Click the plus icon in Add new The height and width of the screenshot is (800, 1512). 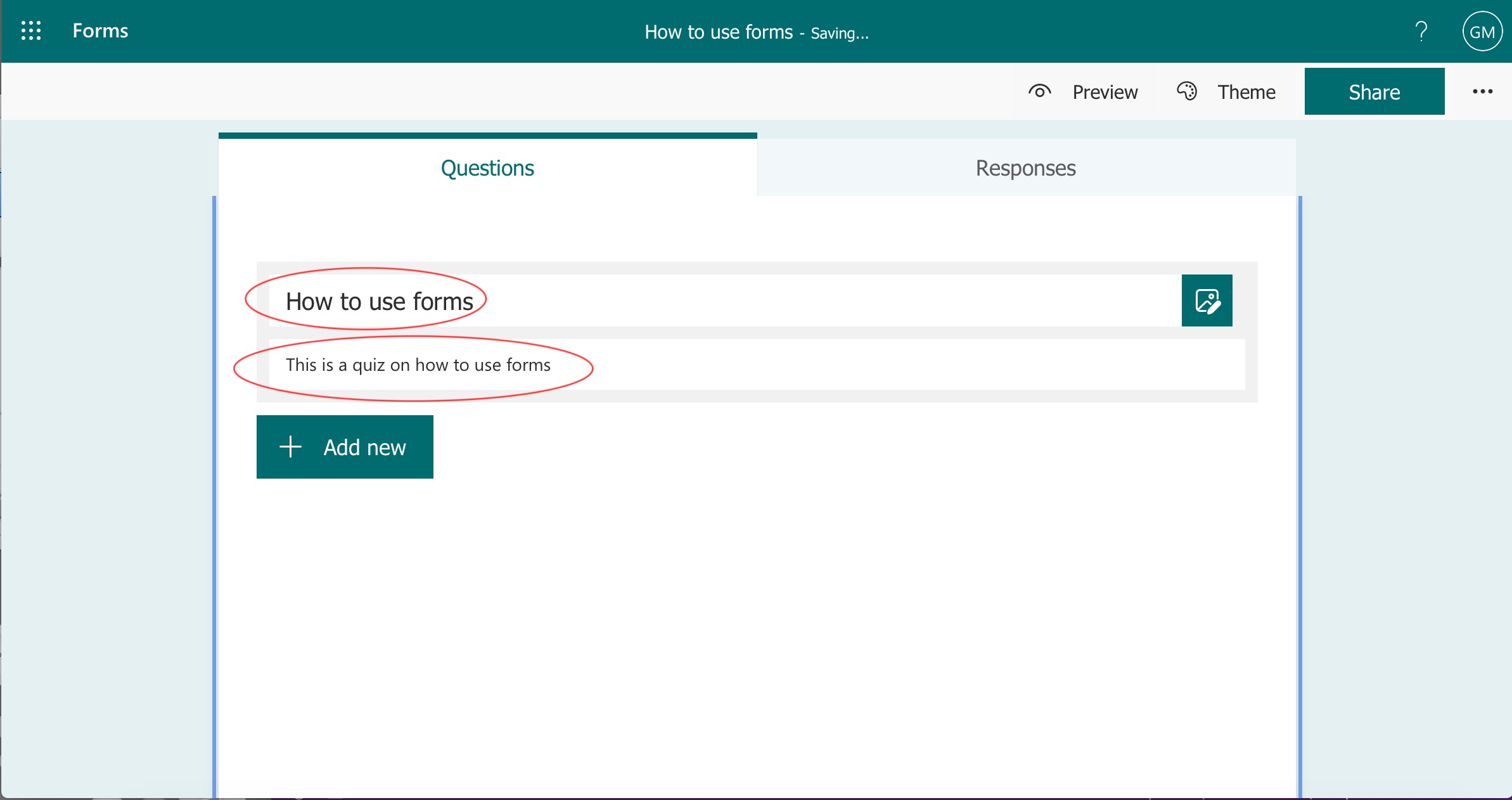click(290, 447)
